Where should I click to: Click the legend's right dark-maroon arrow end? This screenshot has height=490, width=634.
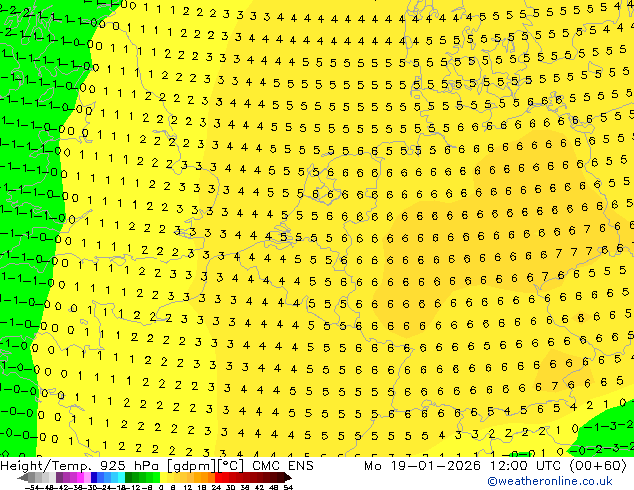(x=288, y=477)
